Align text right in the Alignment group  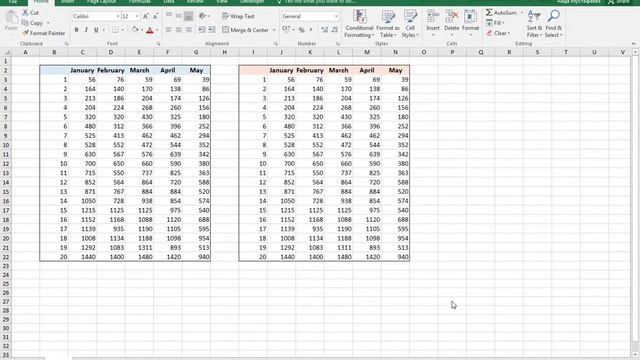[188, 30]
